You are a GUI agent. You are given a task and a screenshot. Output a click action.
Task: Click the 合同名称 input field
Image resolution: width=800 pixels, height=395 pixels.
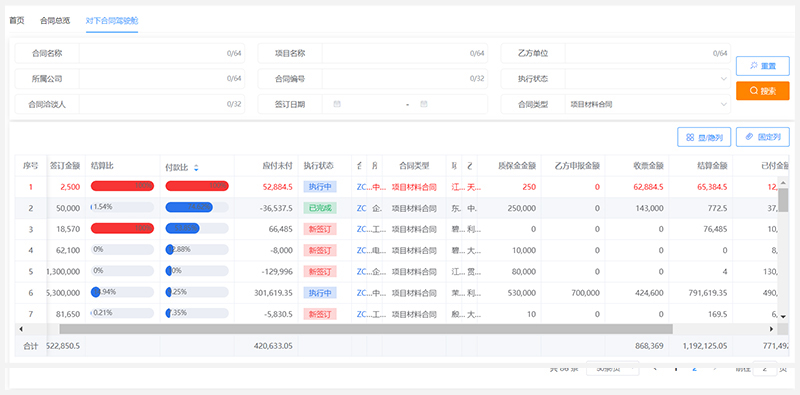pyautogui.click(x=162, y=53)
